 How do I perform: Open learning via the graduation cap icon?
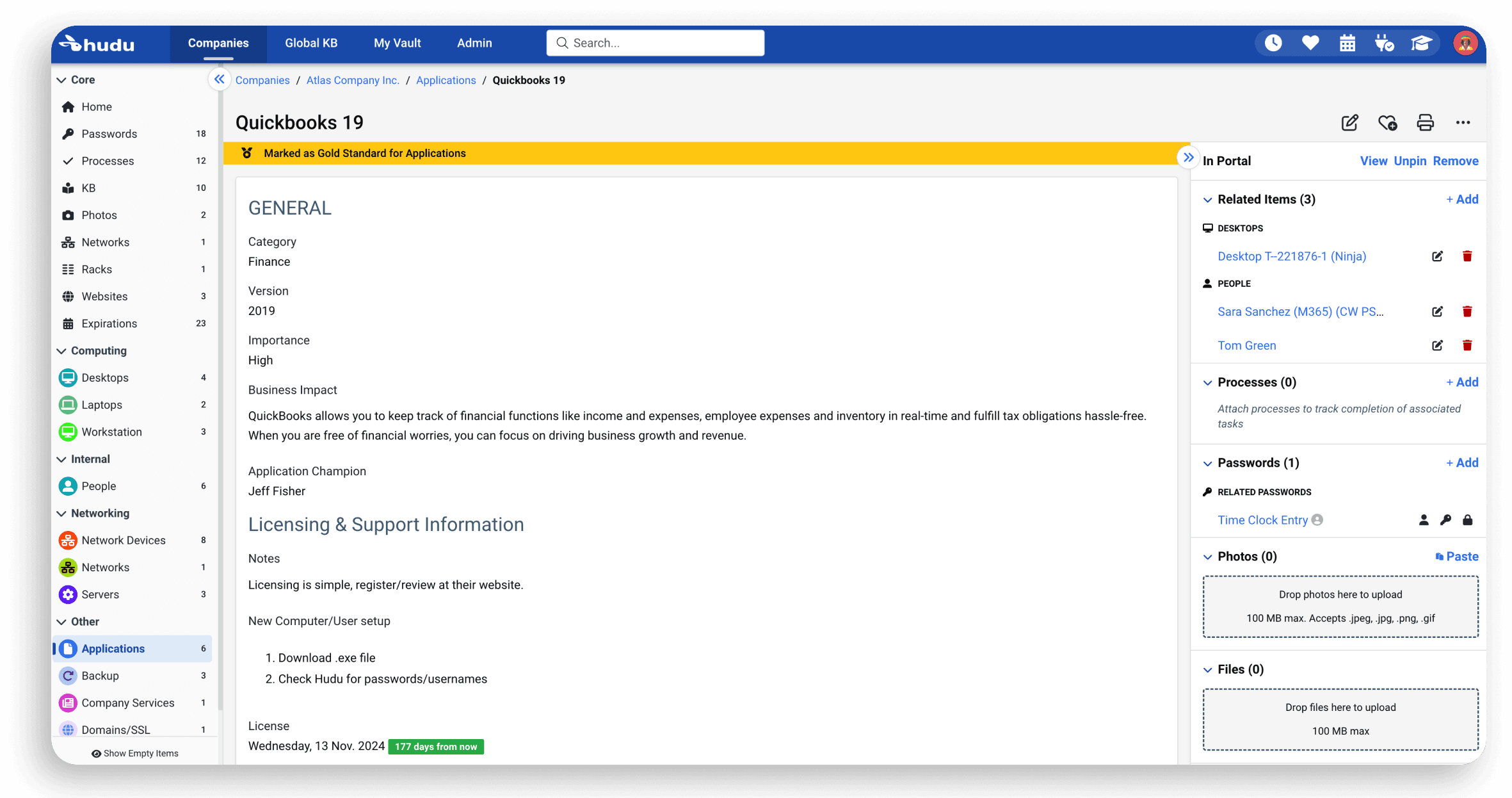point(1421,42)
